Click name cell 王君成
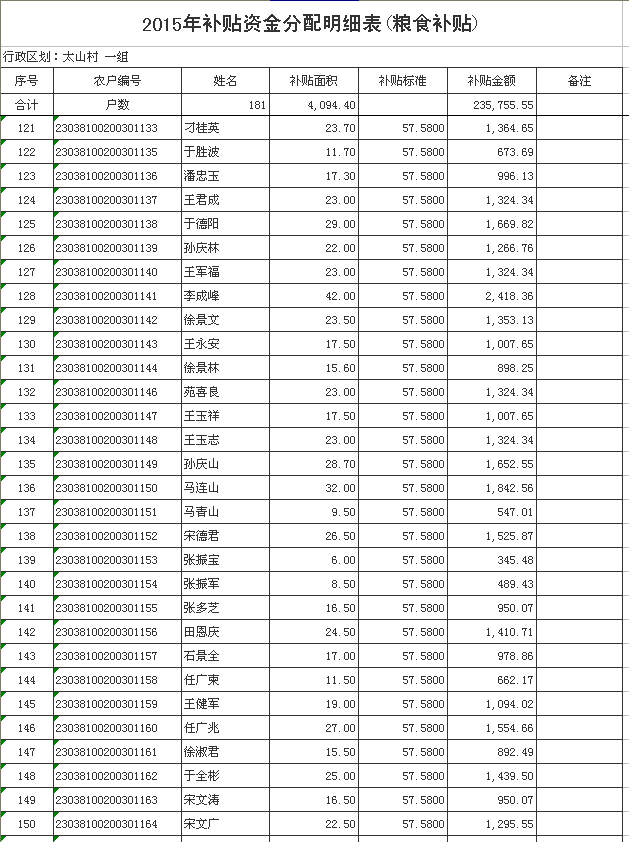 226,200
